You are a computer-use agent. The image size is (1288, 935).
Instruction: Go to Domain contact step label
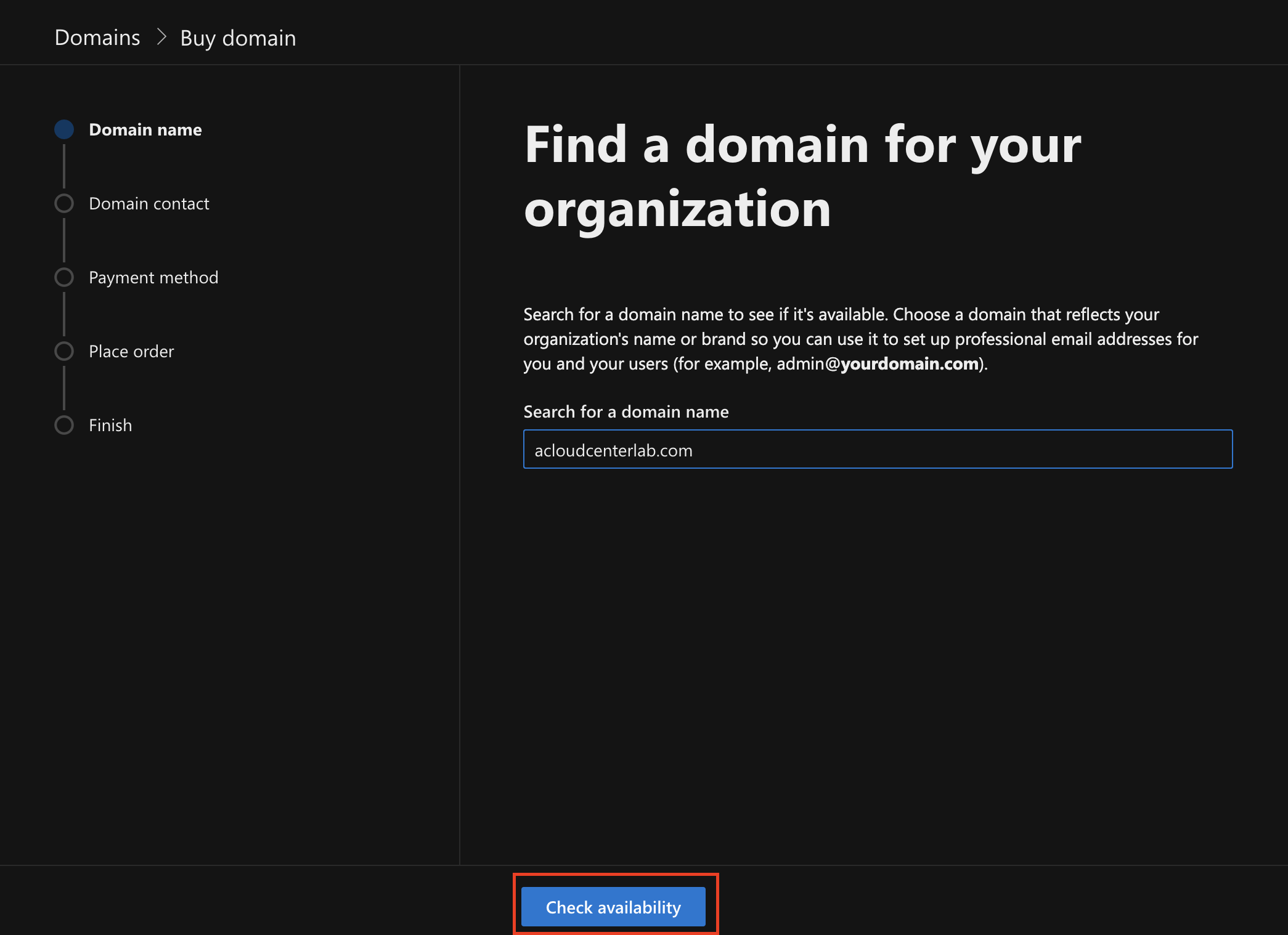149,203
